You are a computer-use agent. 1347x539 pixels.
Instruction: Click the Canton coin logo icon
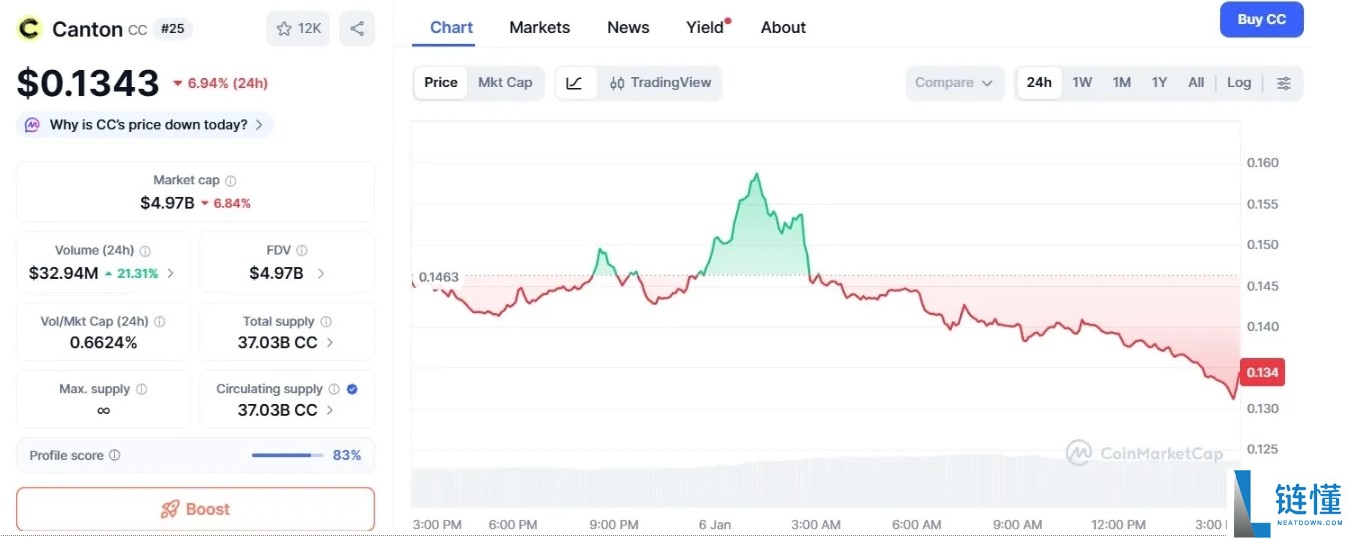[x=30, y=28]
